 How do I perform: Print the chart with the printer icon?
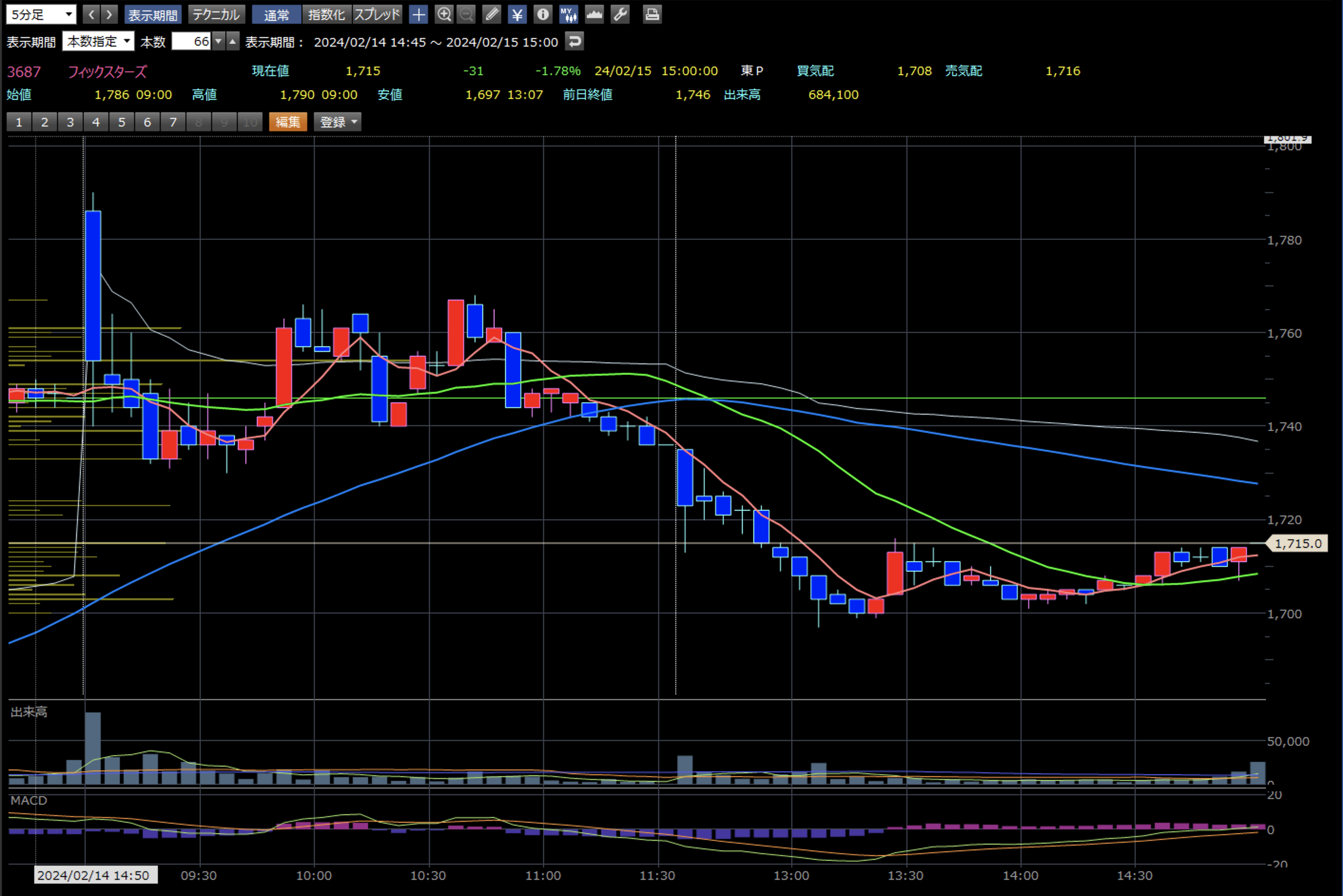pyautogui.click(x=652, y=14)
